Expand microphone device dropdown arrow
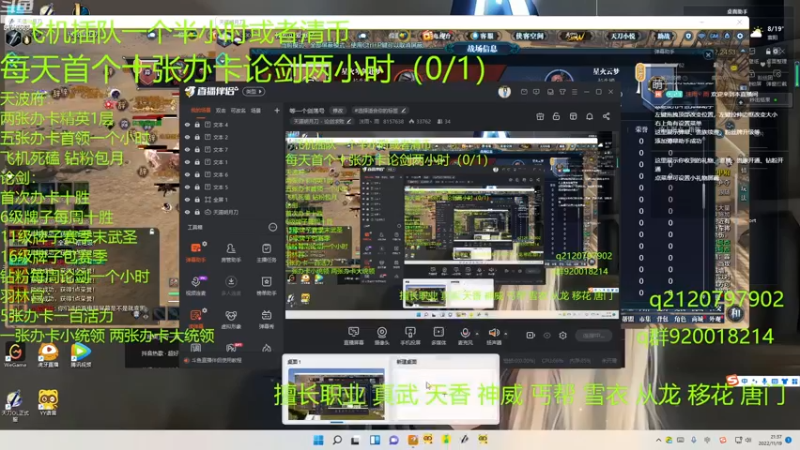800x450 pixels. pos(477,334)
